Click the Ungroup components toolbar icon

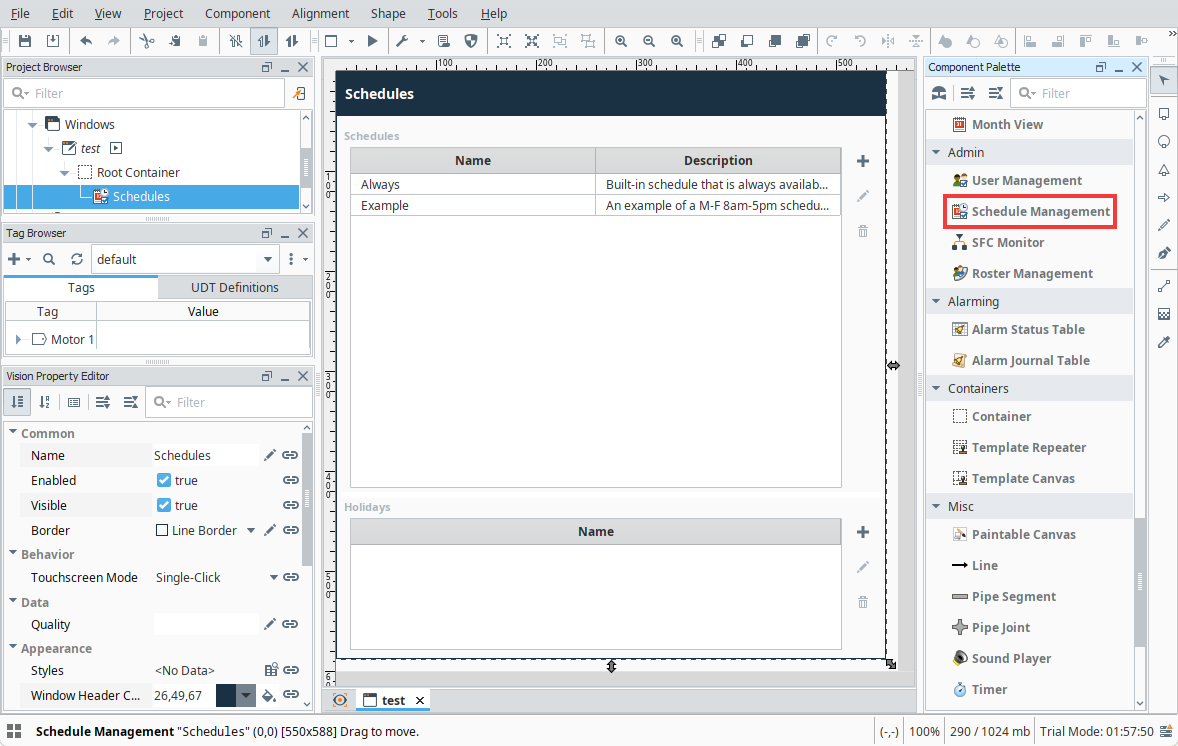pyautogui.click(x=587, y=41)
